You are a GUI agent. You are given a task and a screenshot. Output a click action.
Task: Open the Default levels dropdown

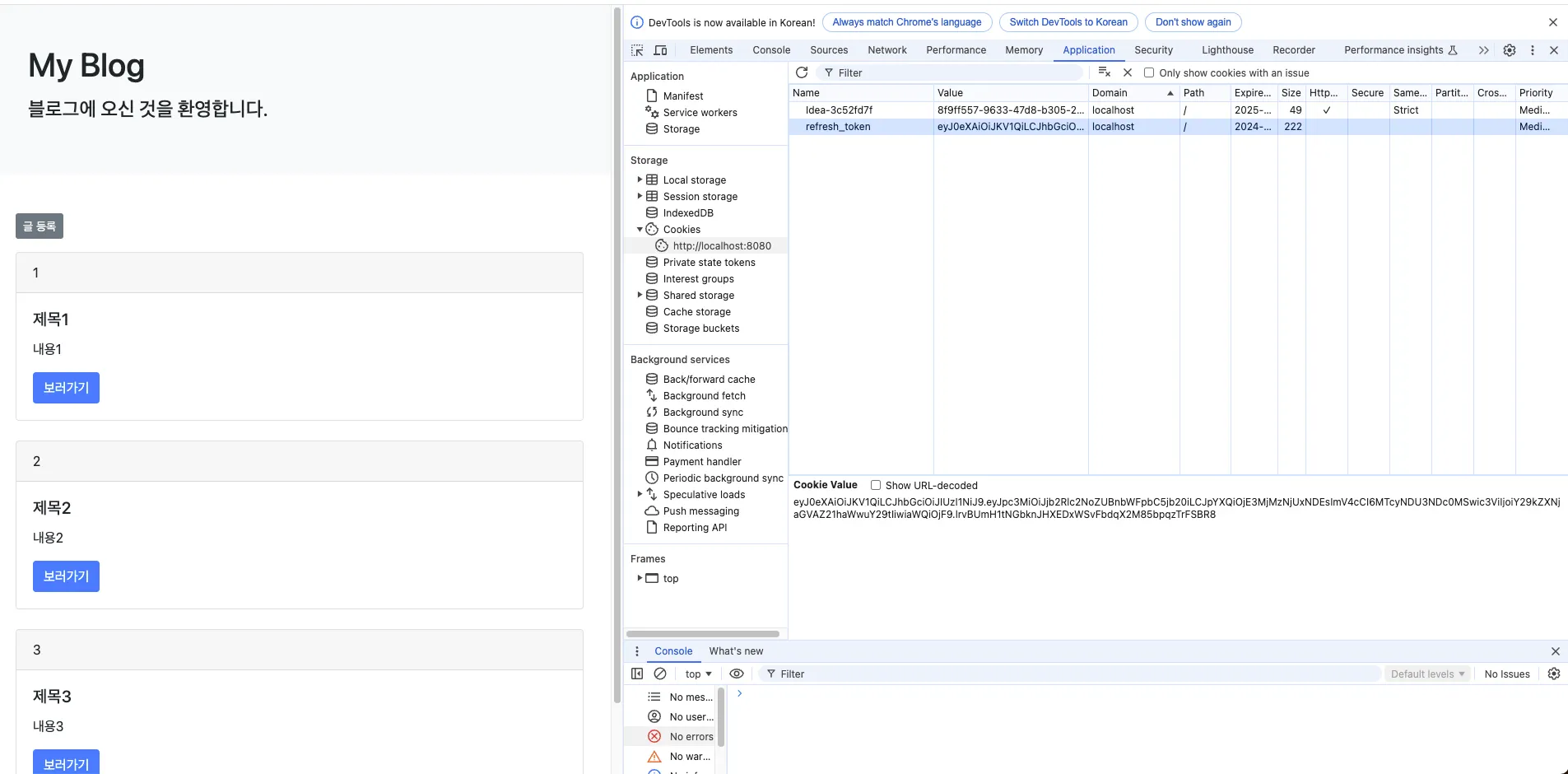click(1427, 674)
